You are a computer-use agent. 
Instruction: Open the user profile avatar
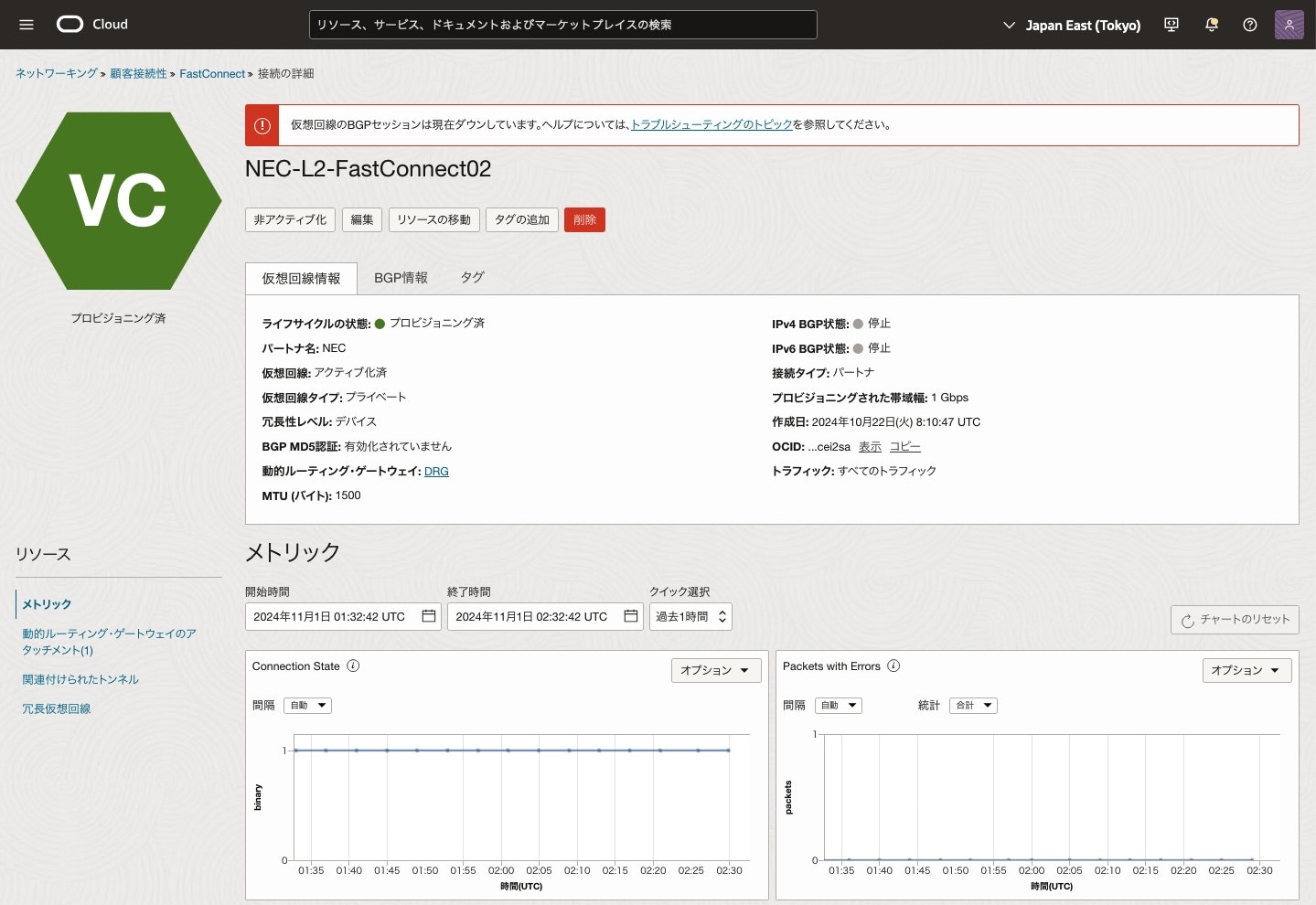(1289, 25)
